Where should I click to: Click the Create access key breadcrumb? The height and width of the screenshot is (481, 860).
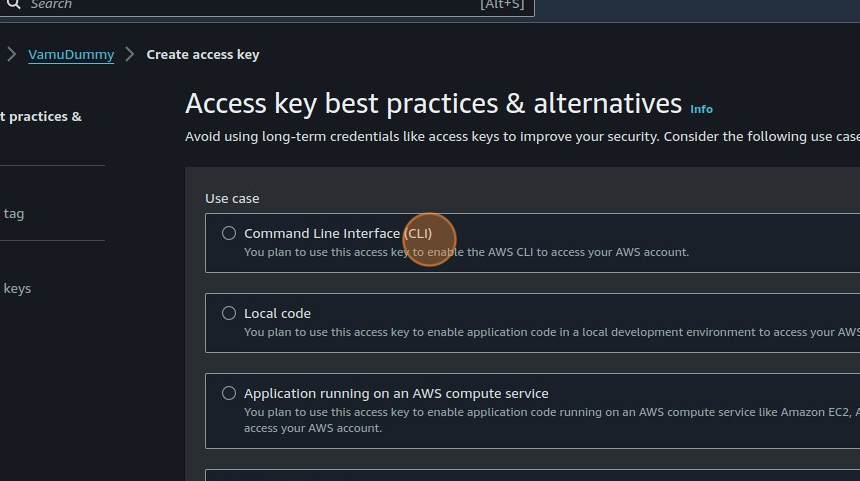[203, 55]
